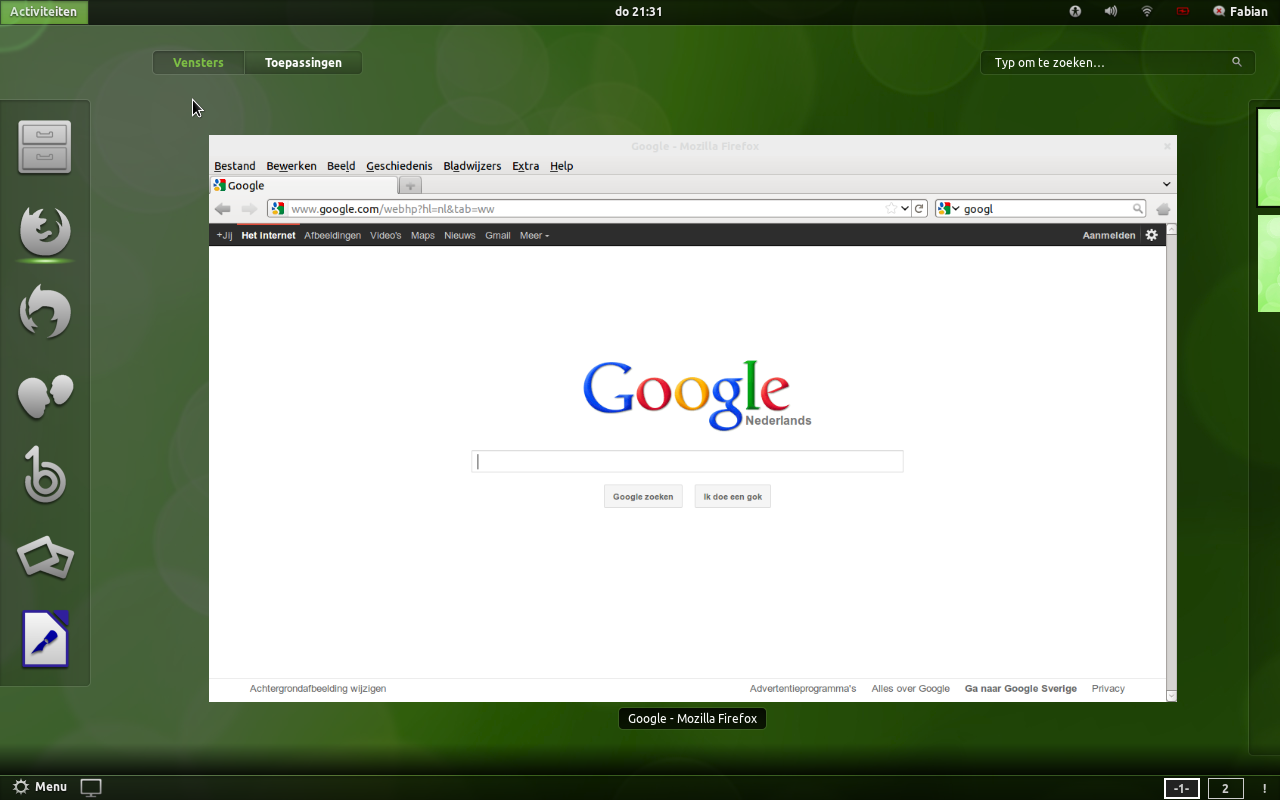Click Ik doe een gok button
The image size is (1280, 800).
(733, 496)
